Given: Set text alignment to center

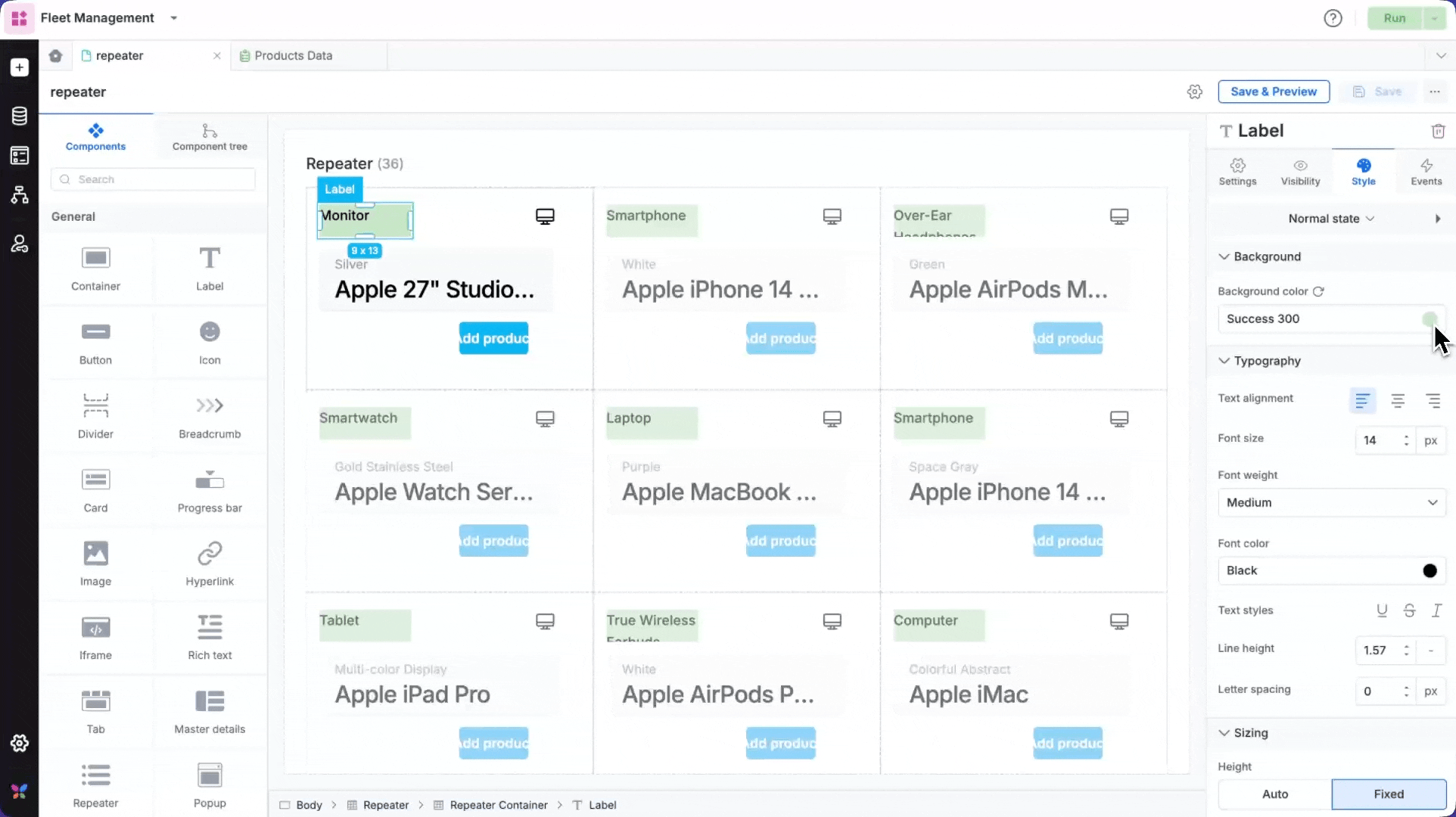Looking at the screenshot, I should click(1398, 401).
